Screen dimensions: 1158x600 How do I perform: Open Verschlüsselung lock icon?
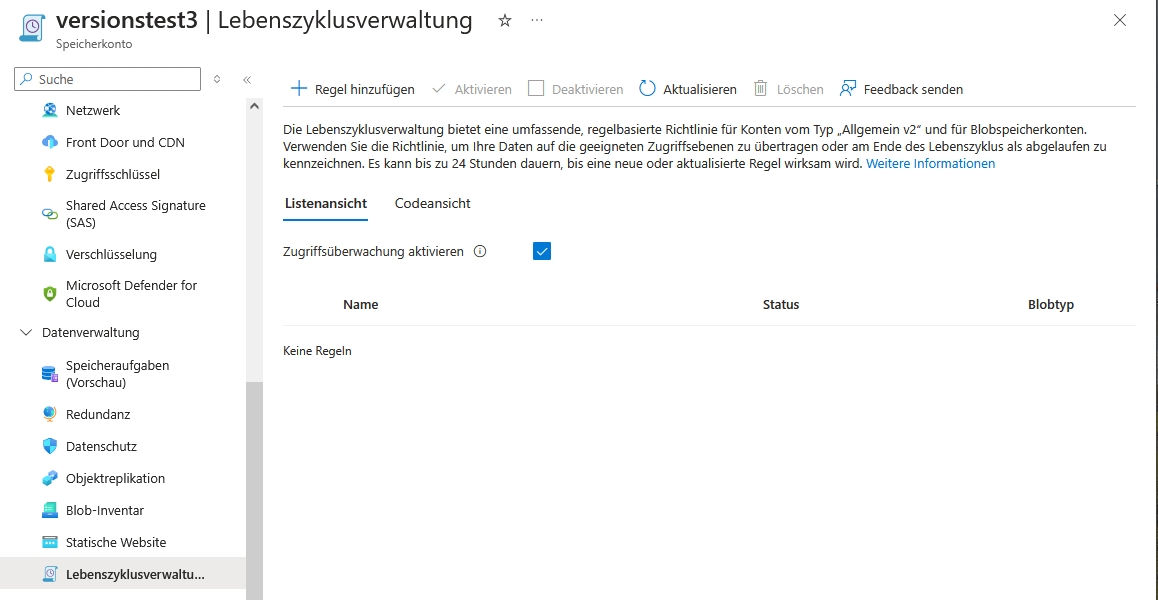coord(50,254)
